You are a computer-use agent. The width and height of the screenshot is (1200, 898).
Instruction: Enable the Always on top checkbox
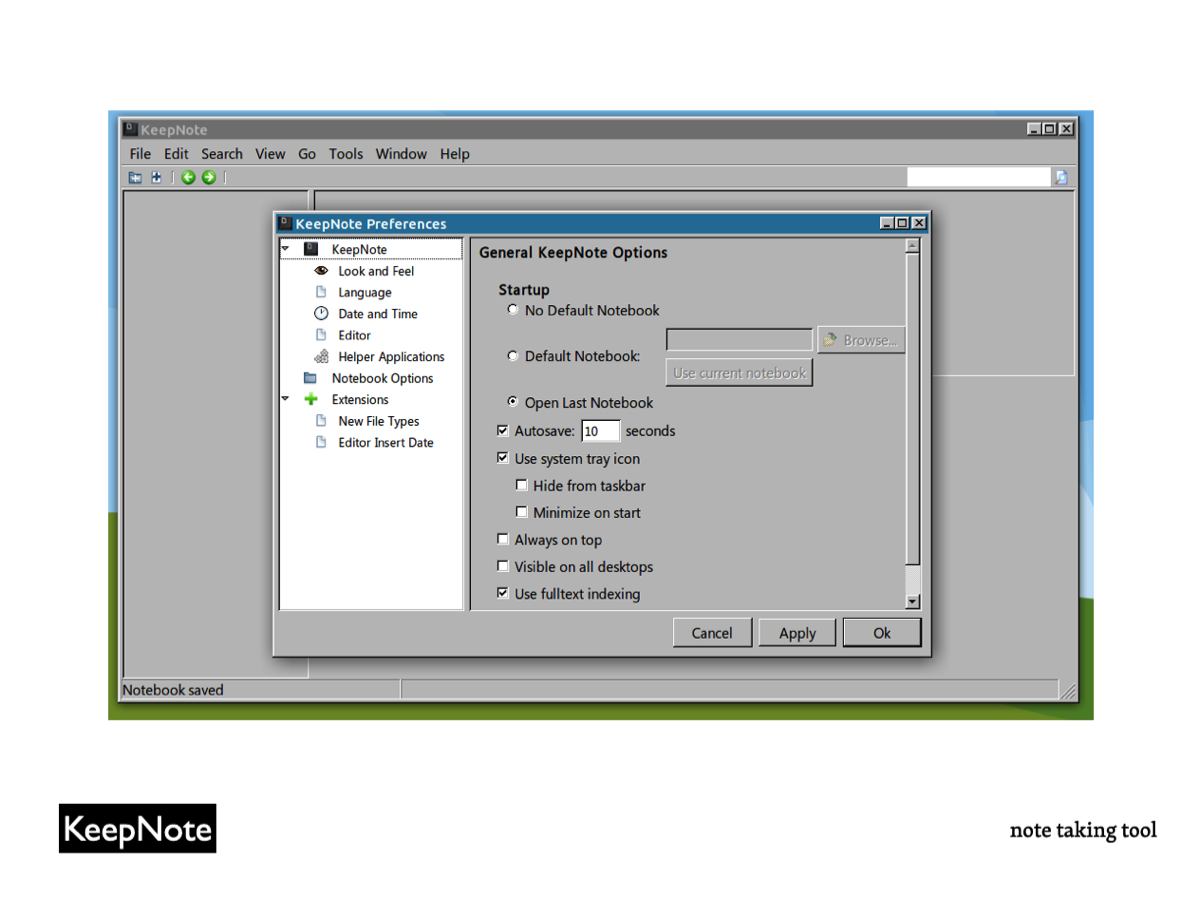pos(503,540)
